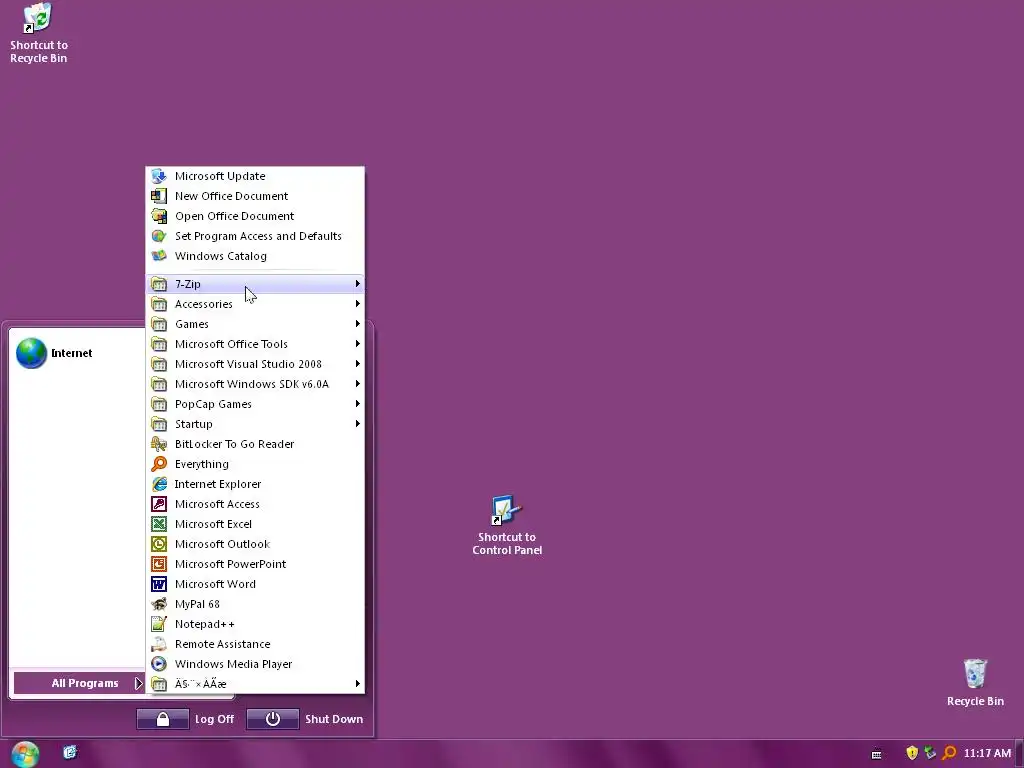Launch Microsoft Word
This screenshot has height=768, width=1024.
click(255, 584)
